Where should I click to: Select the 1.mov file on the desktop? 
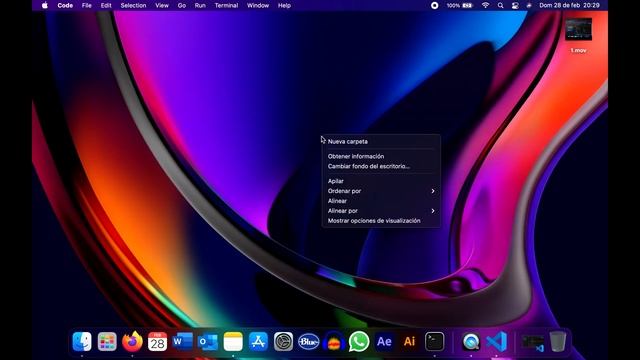coord(578,35)
